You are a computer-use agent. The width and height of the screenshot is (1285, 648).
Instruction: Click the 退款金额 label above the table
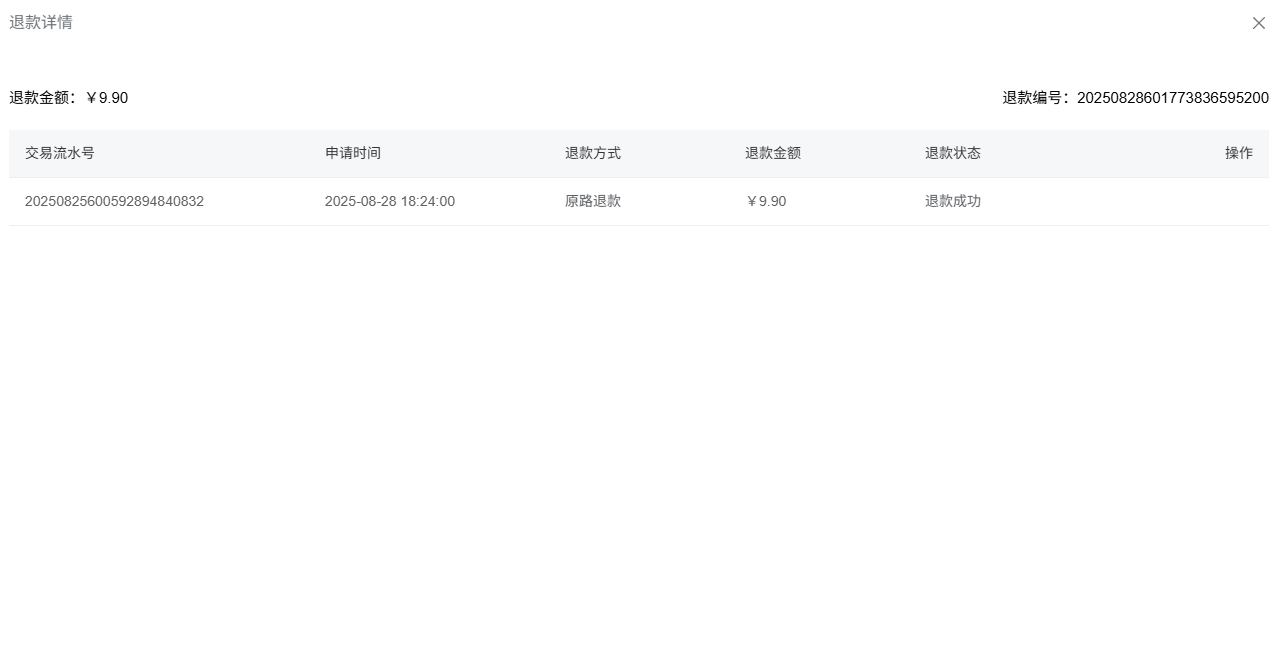click(x=41, y=98)
